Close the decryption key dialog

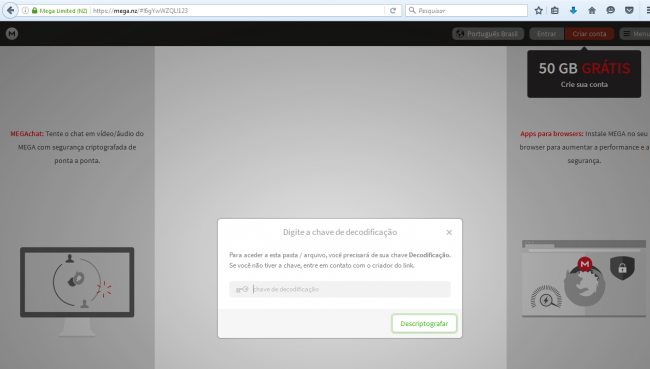click(x=449, y=232)
